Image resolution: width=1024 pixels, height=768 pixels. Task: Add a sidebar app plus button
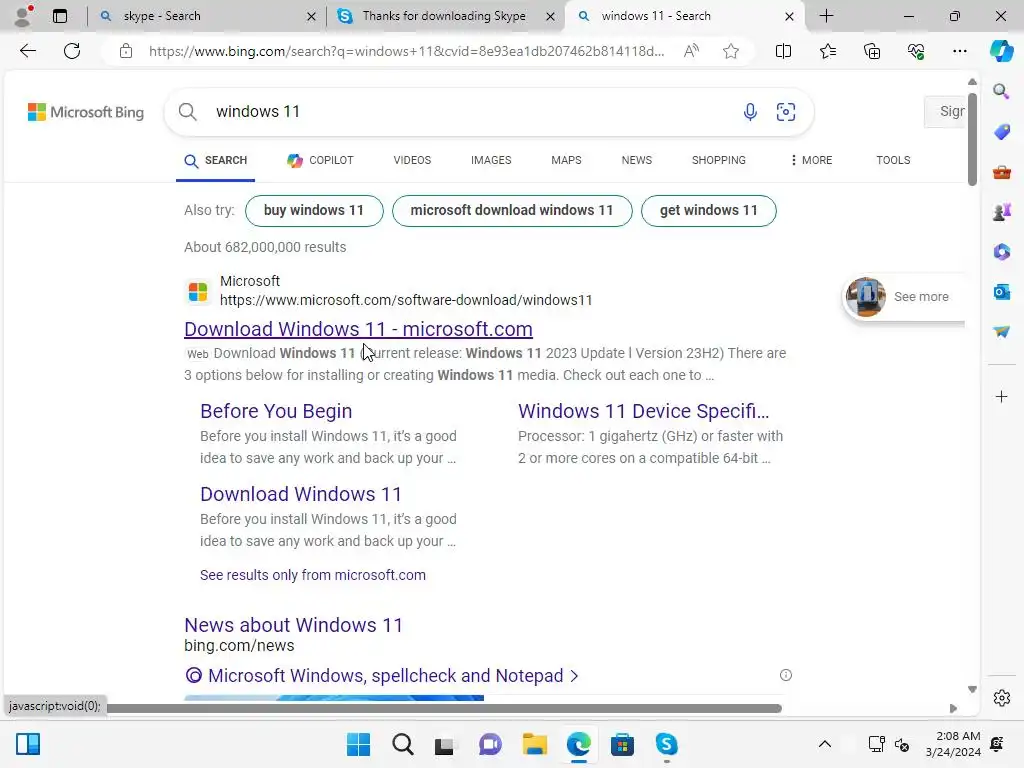(x=1001, y=396)
